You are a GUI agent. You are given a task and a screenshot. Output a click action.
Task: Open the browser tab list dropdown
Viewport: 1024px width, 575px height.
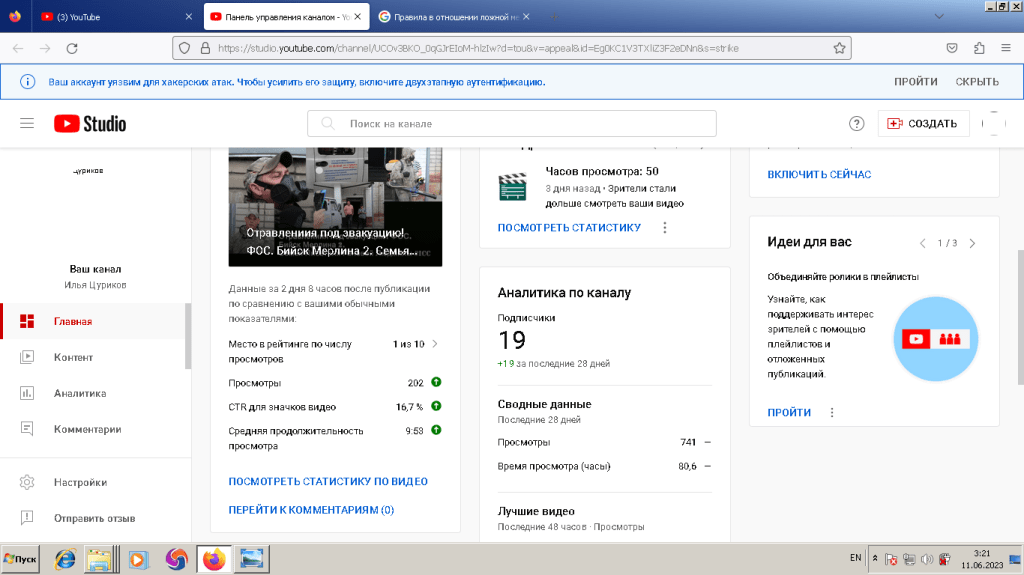pos(938,16)
